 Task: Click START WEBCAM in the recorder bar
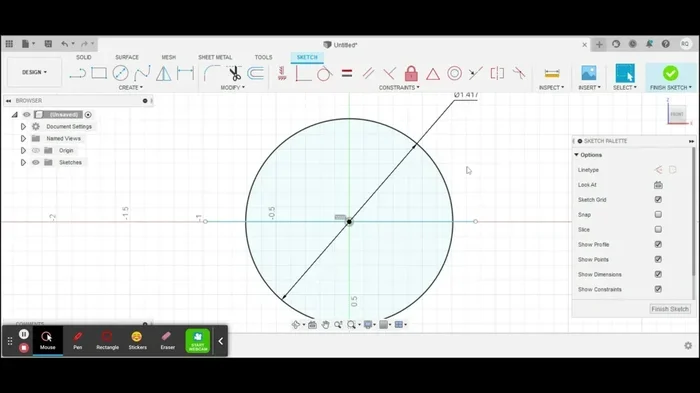coord(198,341)
